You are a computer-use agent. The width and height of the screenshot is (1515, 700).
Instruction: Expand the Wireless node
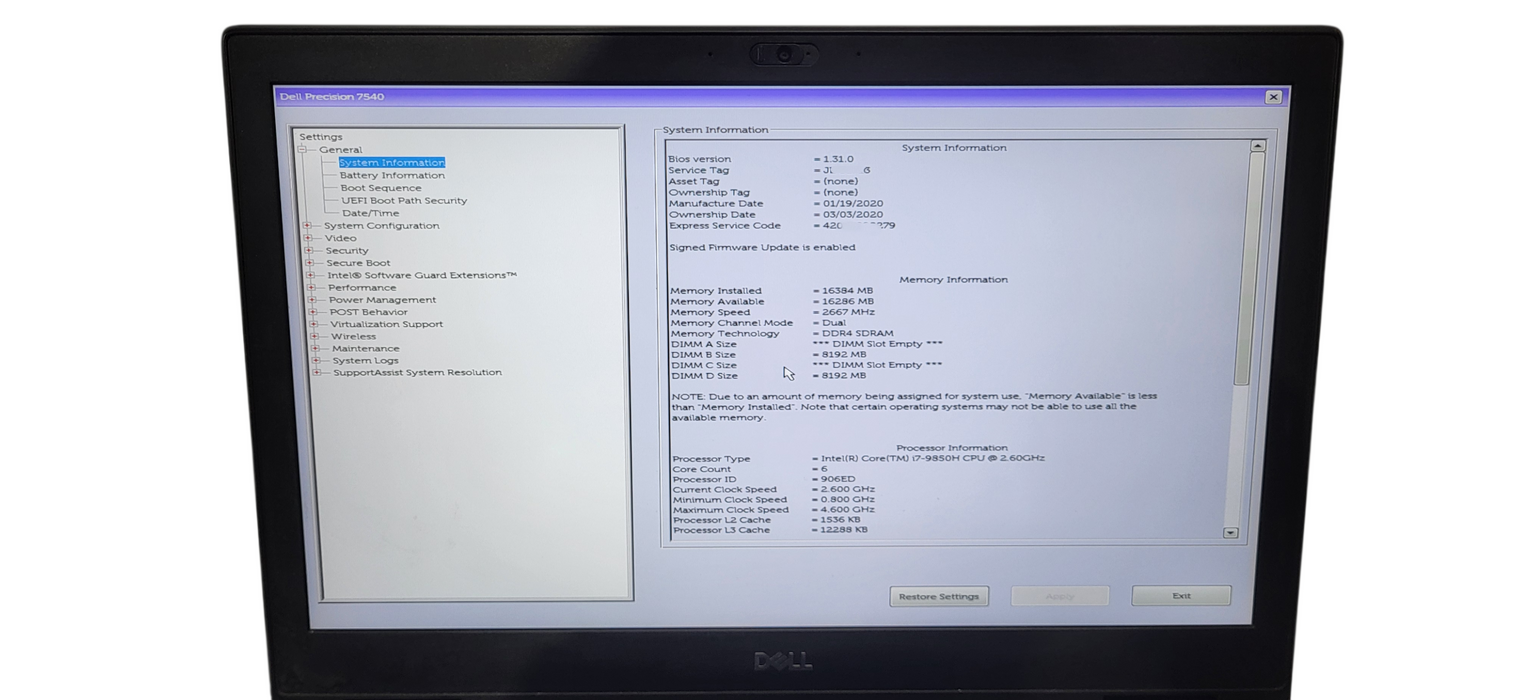tap(315, 337)
